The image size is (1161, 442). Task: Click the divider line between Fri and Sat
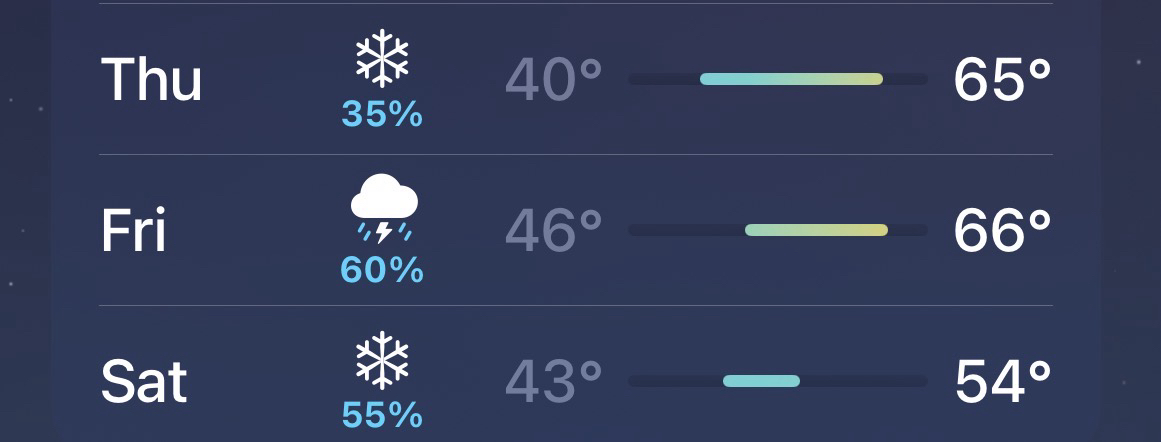[x=577, y=306]
